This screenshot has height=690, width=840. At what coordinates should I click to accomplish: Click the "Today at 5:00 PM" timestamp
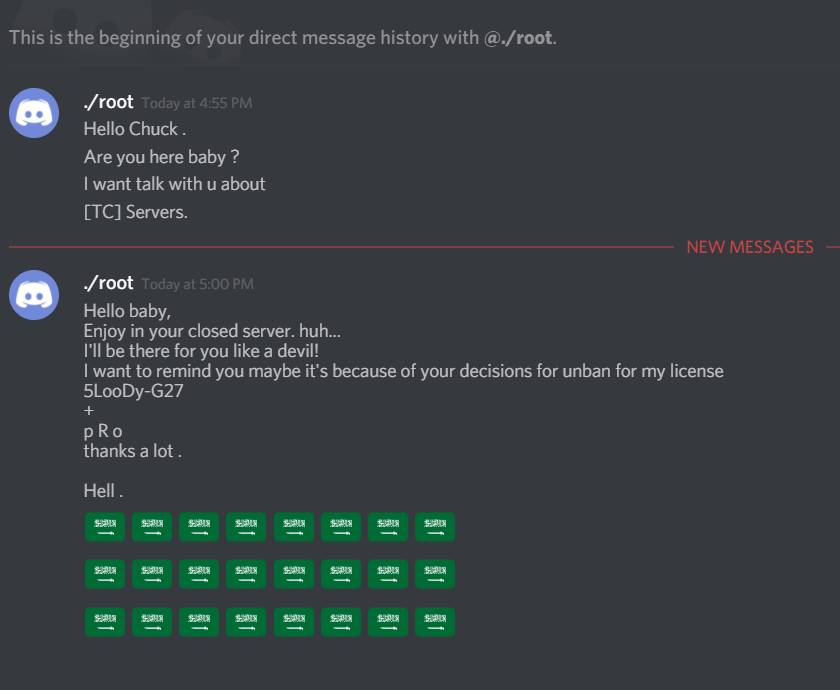click(x=197, y=284)
